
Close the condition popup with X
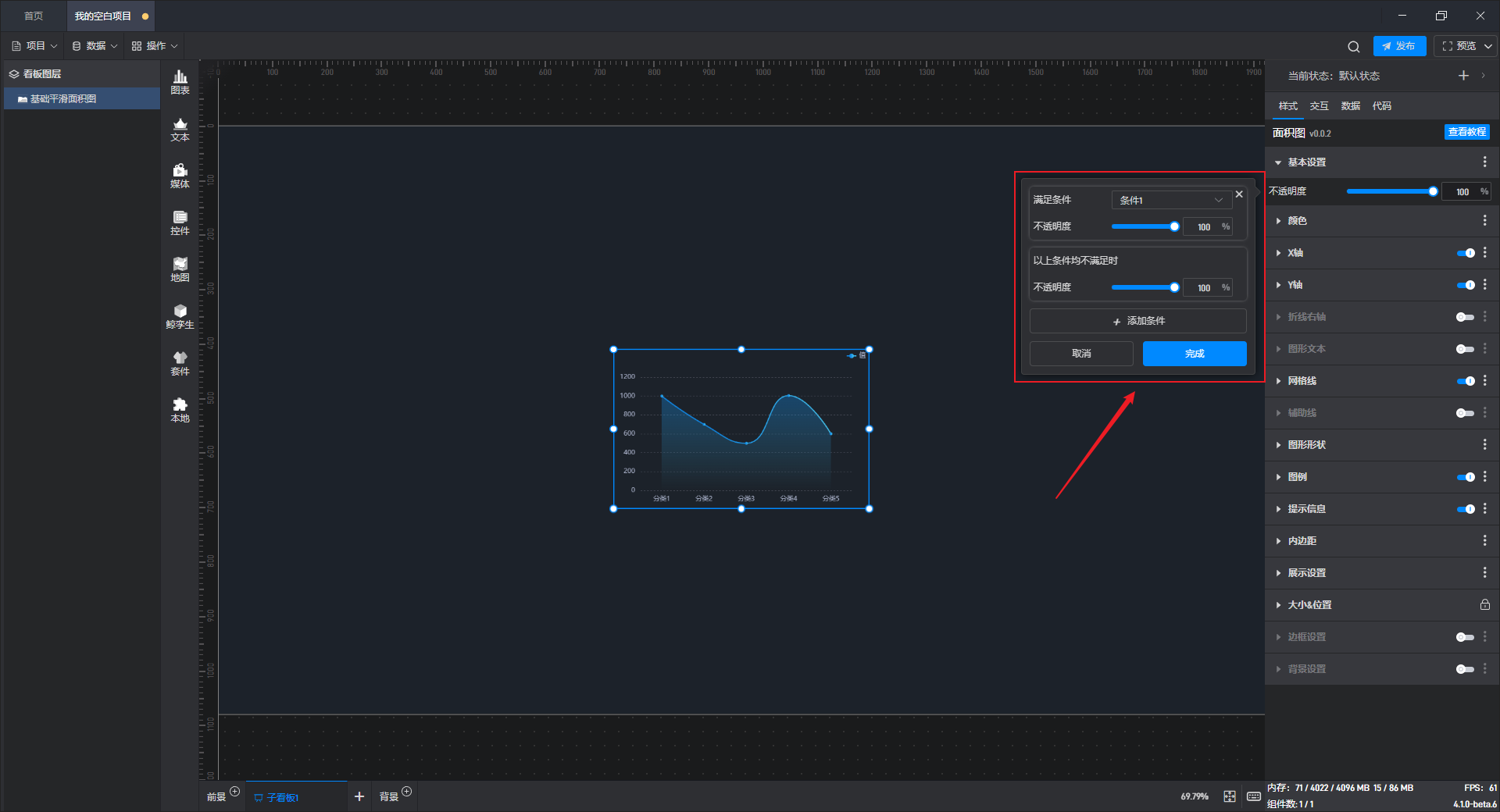coord(1239,194)
